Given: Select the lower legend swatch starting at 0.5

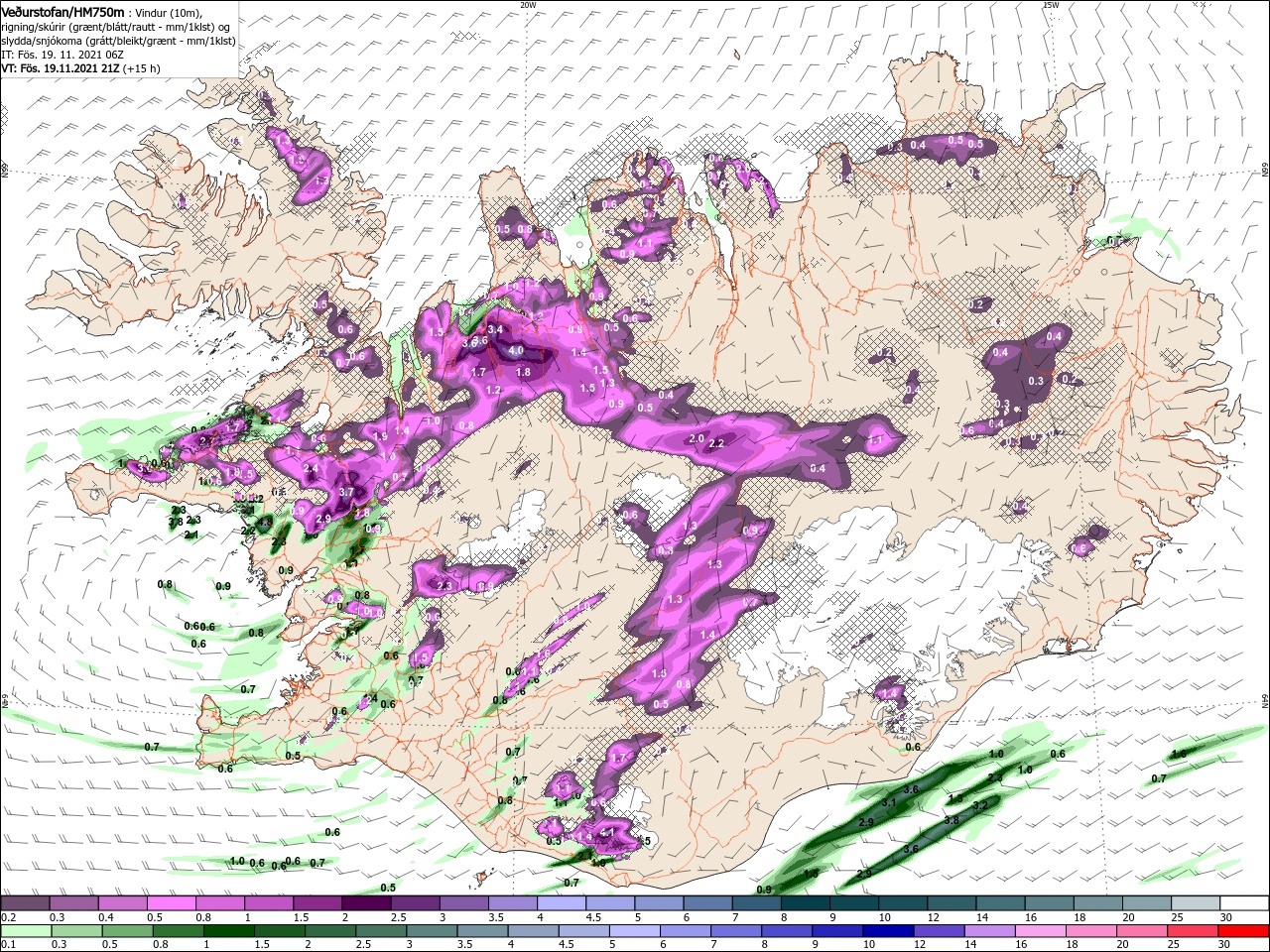Looking at the screenshot, I should coord(127,931).
